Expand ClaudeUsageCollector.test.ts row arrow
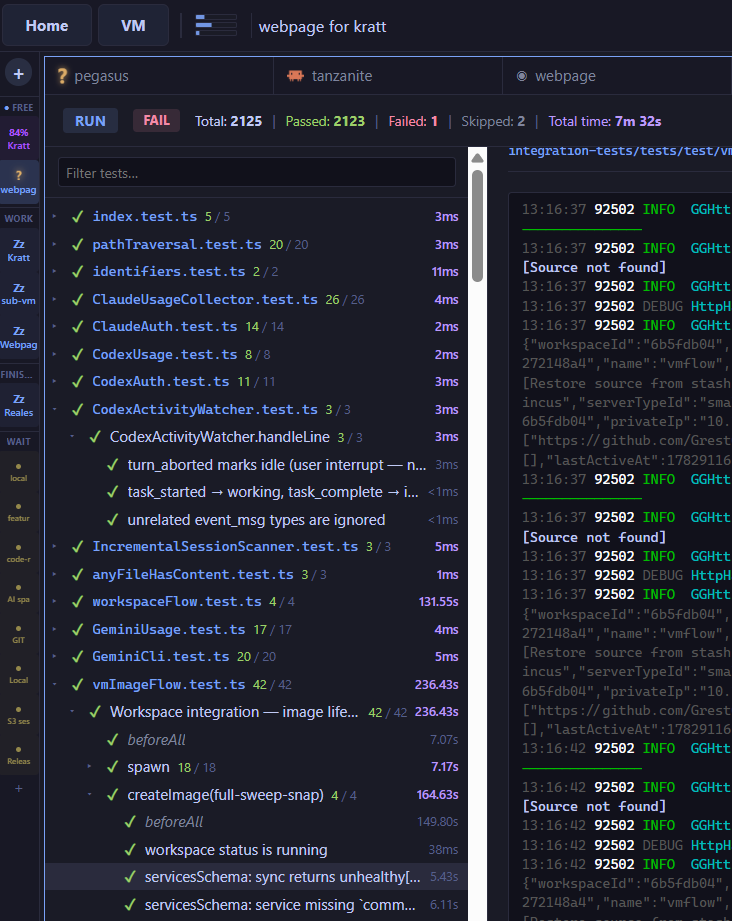The height and width of the screenshot is (921, 732). (x=55, y=299)
